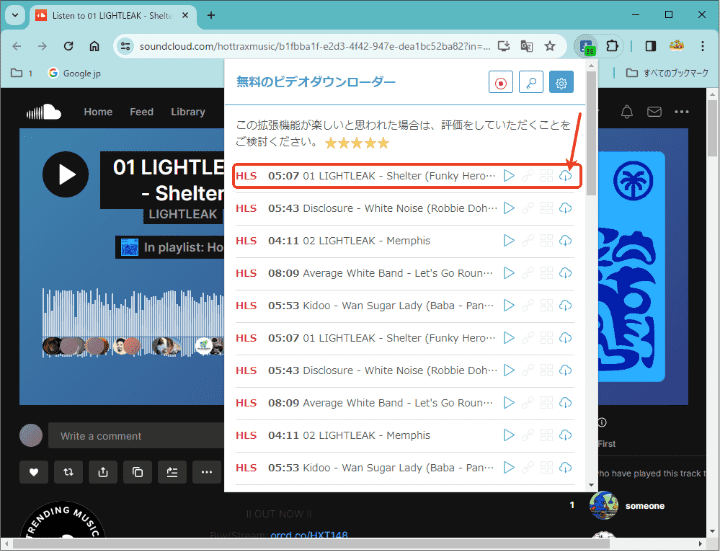This screenshot has width=720, height=551.
Task: Open the orcd.co/HXT148 link
Action: pos(309,535)
